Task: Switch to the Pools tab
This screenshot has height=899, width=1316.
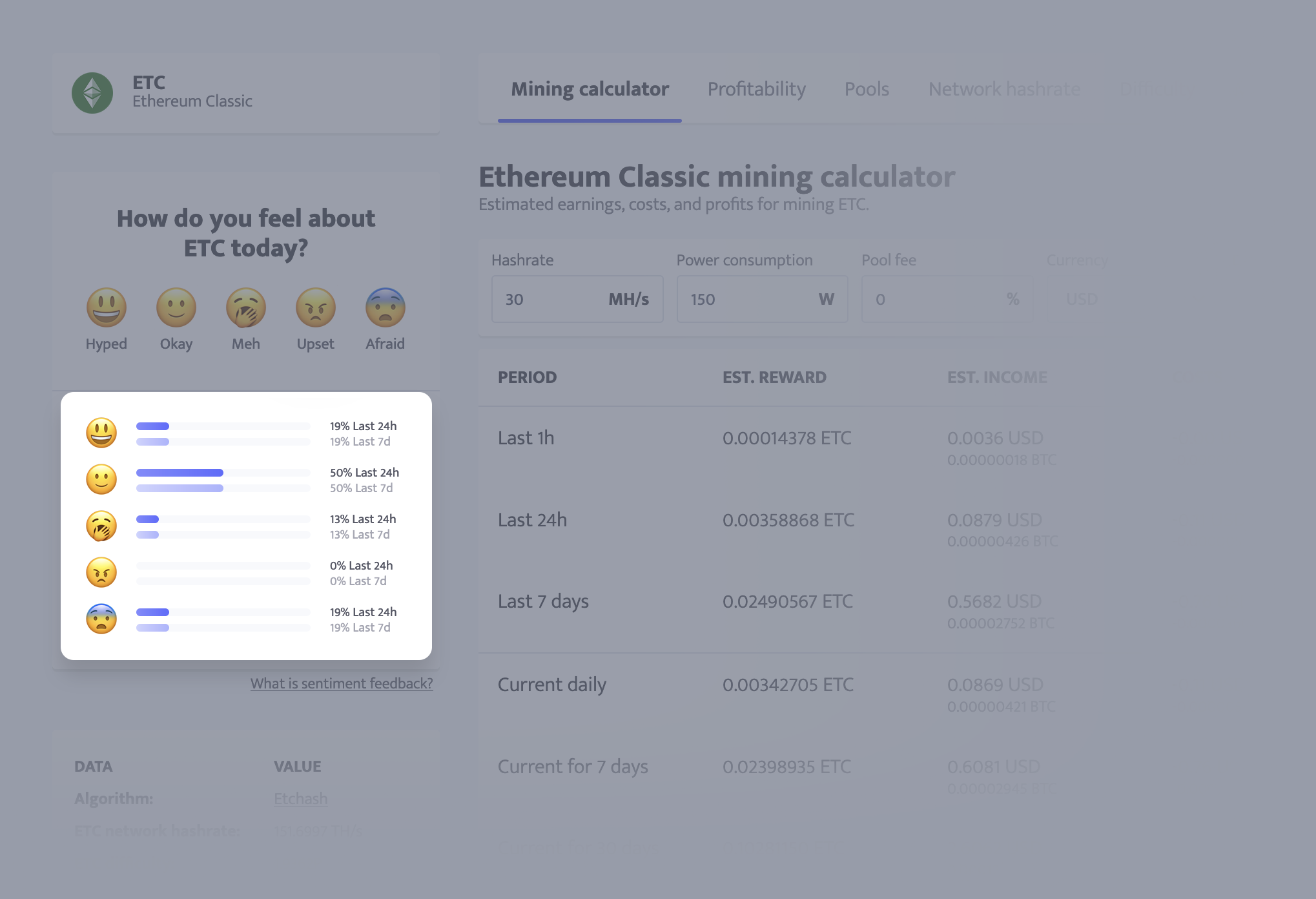Action: coord(865,88)
